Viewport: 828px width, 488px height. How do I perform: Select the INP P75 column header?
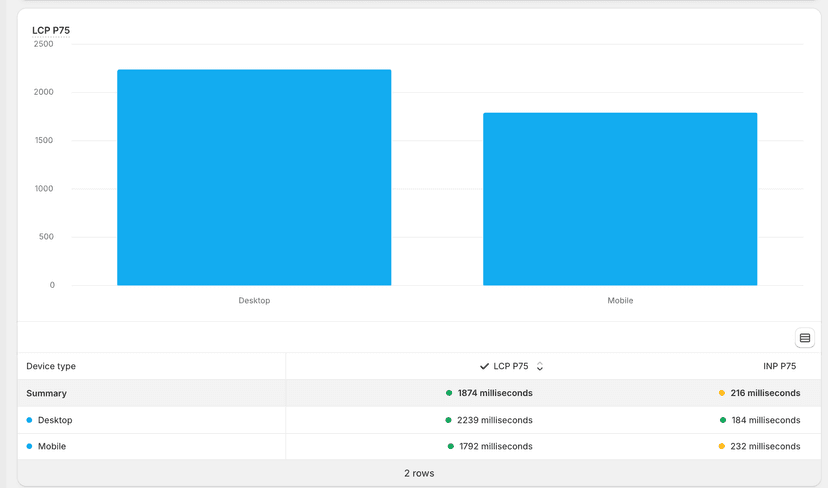779,367
